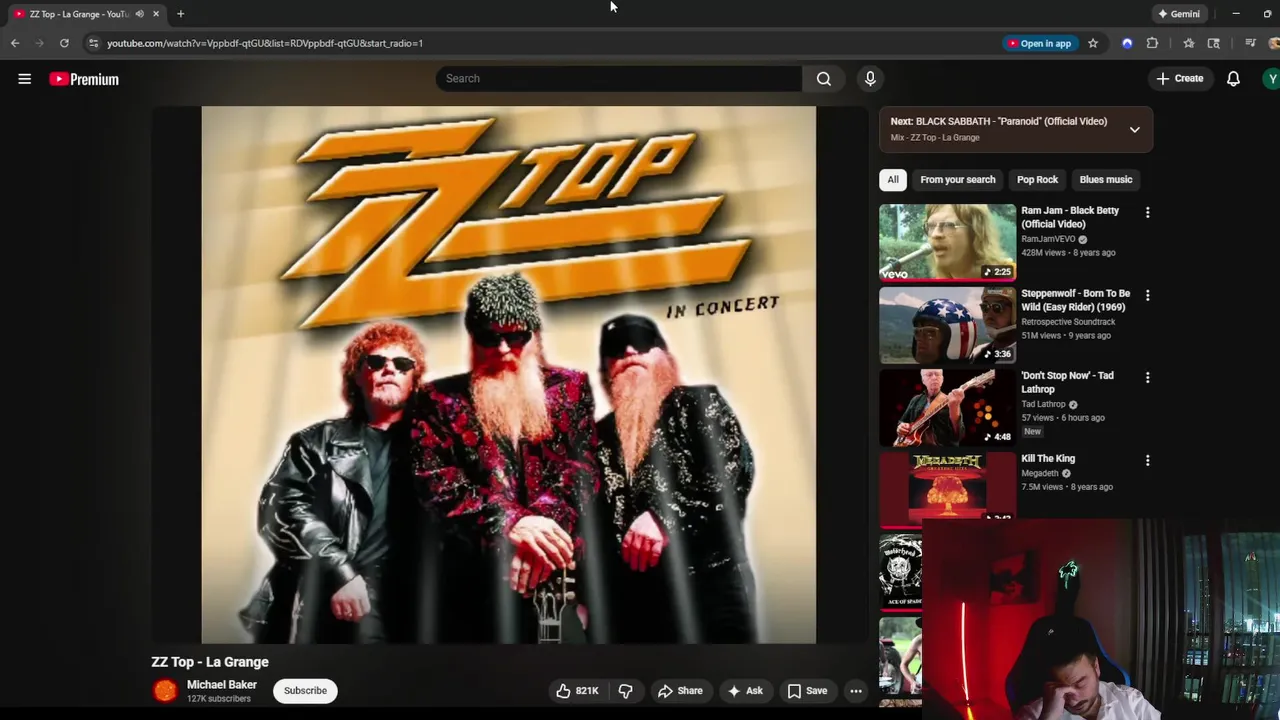
Task: Click the Ask button
Action: tap(745, 690)
